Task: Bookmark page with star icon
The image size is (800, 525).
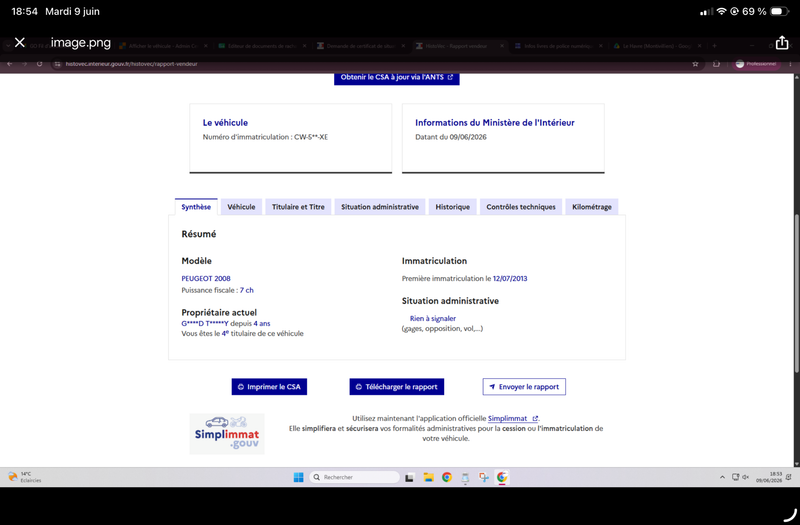Action: 695,64
